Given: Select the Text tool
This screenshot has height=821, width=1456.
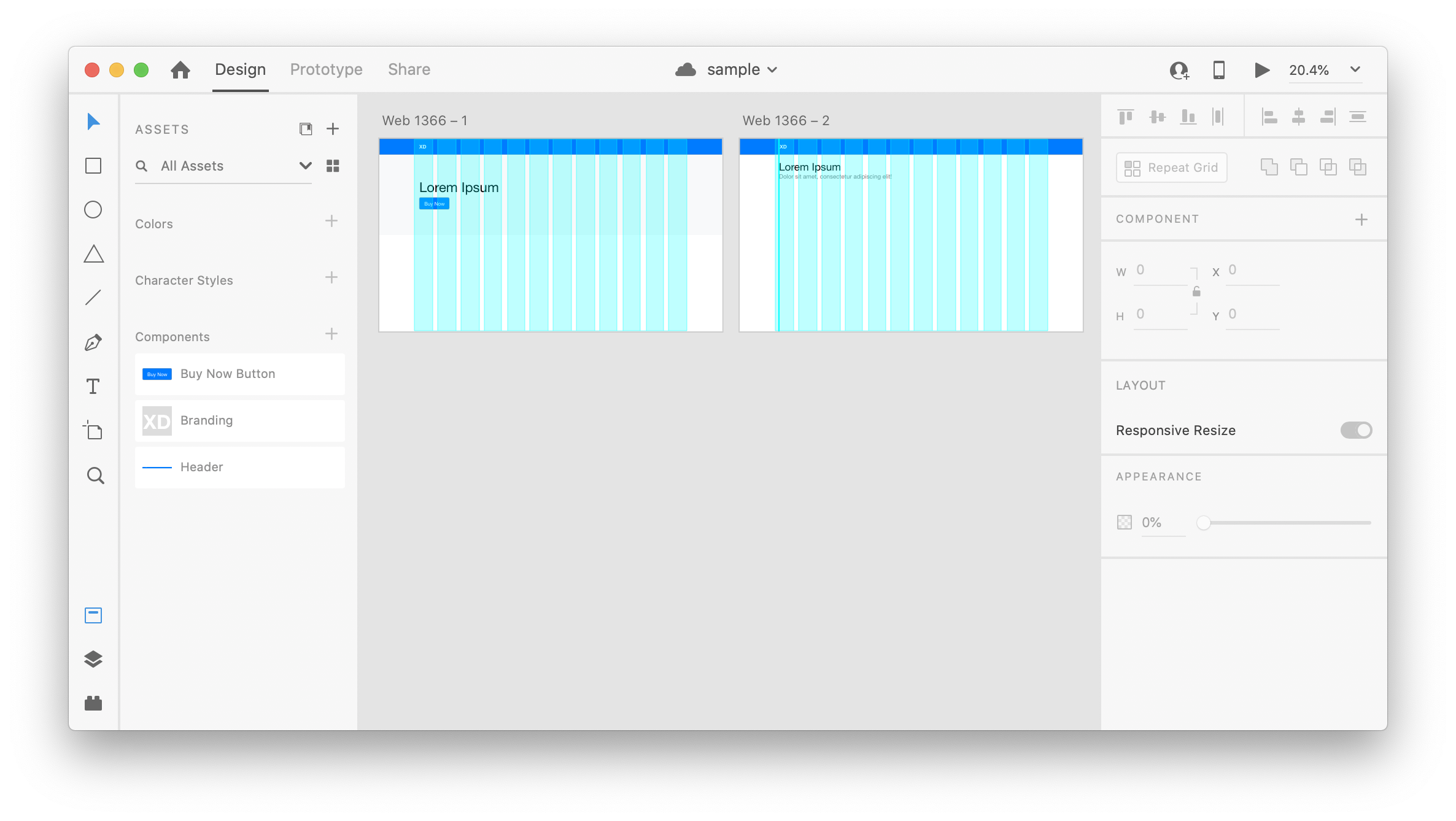Looking at the screenshot, I should tap(93, 387).
